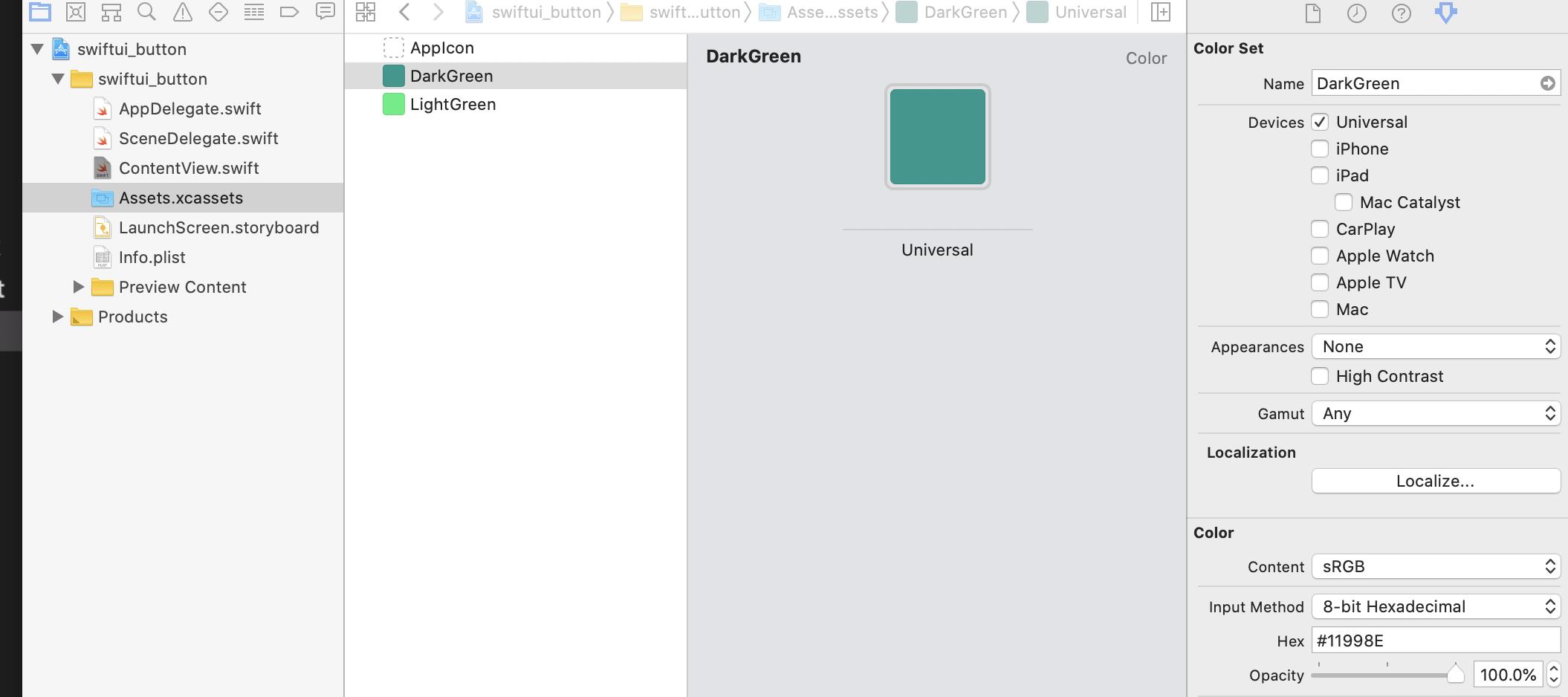Open the Content sRGB dropdown
1568x697 pixels.
1436,566
